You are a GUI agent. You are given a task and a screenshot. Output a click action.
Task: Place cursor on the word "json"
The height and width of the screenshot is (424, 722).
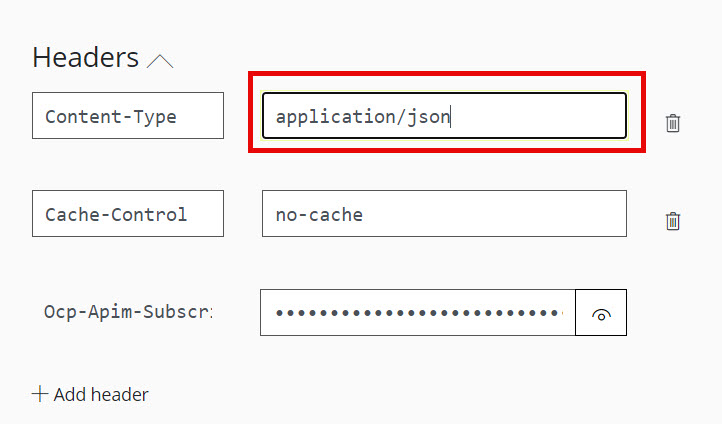[x=431, y=117]
